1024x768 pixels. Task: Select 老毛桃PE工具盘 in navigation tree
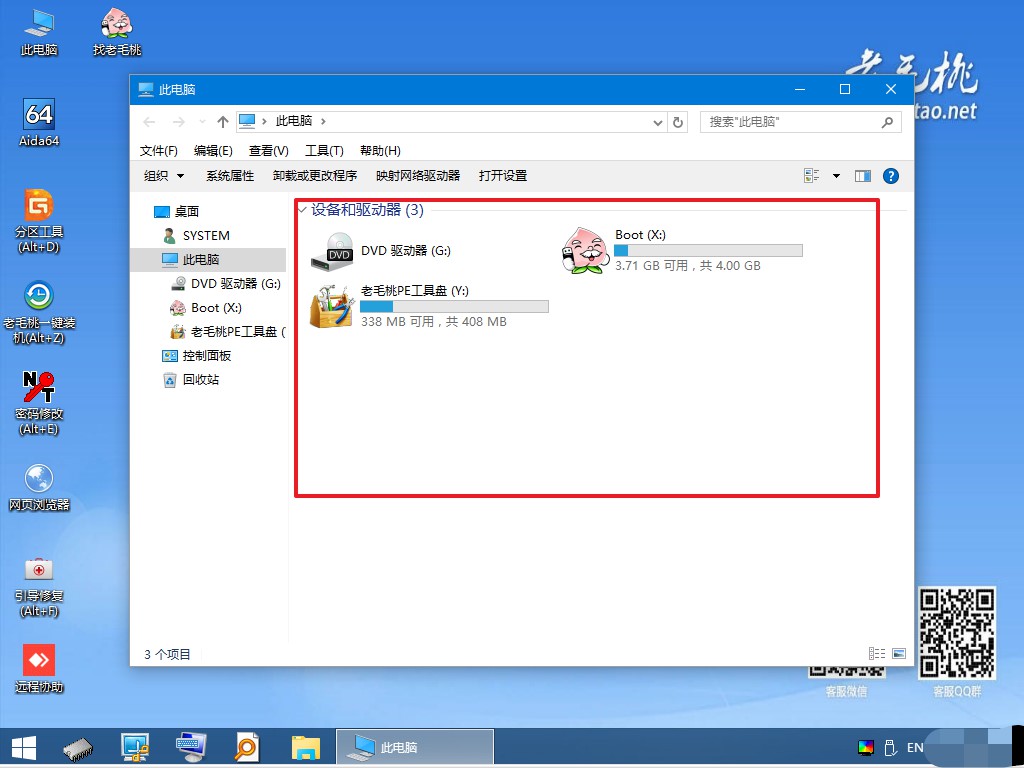coord(227,332)
